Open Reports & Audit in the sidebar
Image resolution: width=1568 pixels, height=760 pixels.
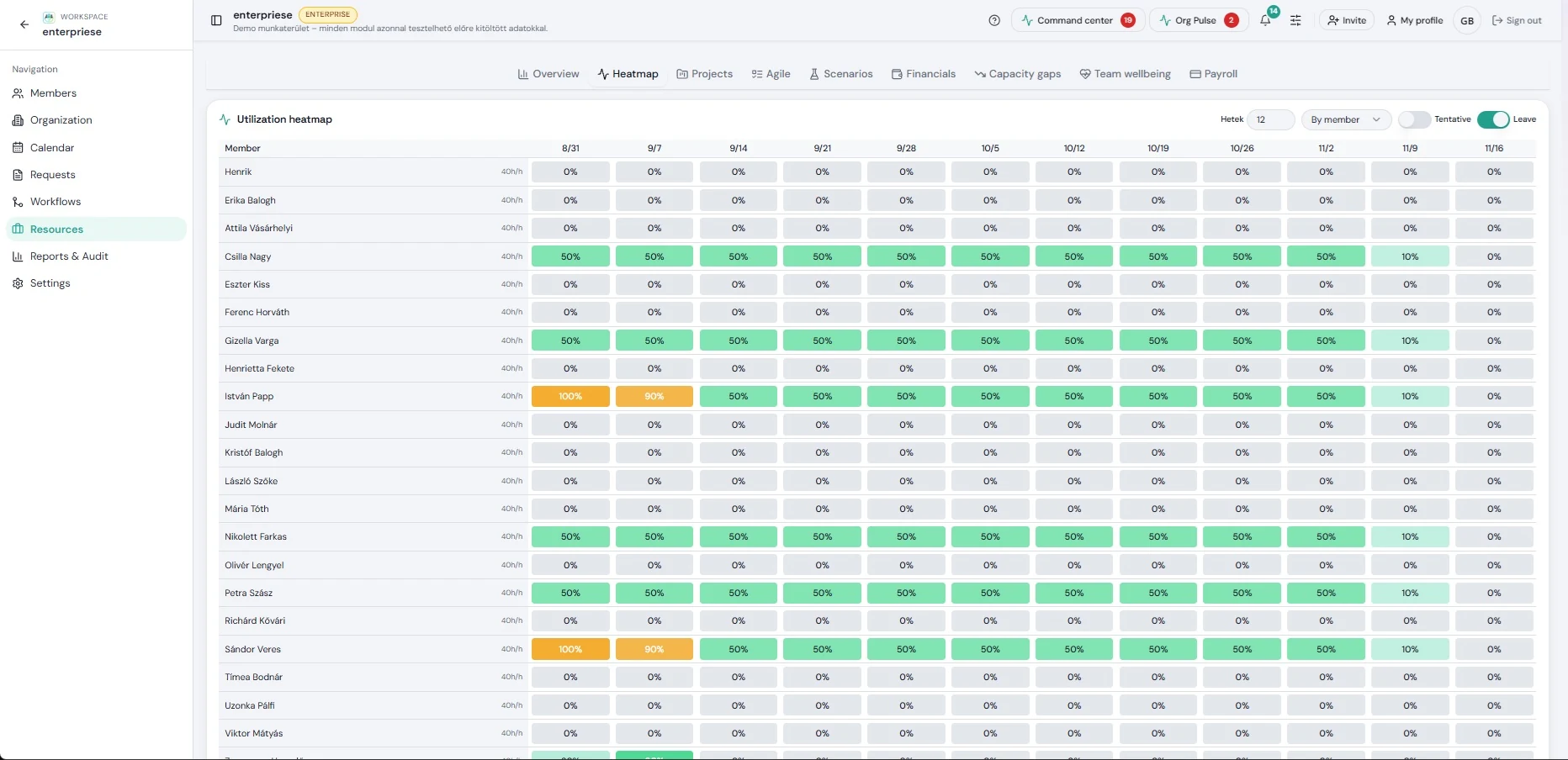click(x=97, y=256)
